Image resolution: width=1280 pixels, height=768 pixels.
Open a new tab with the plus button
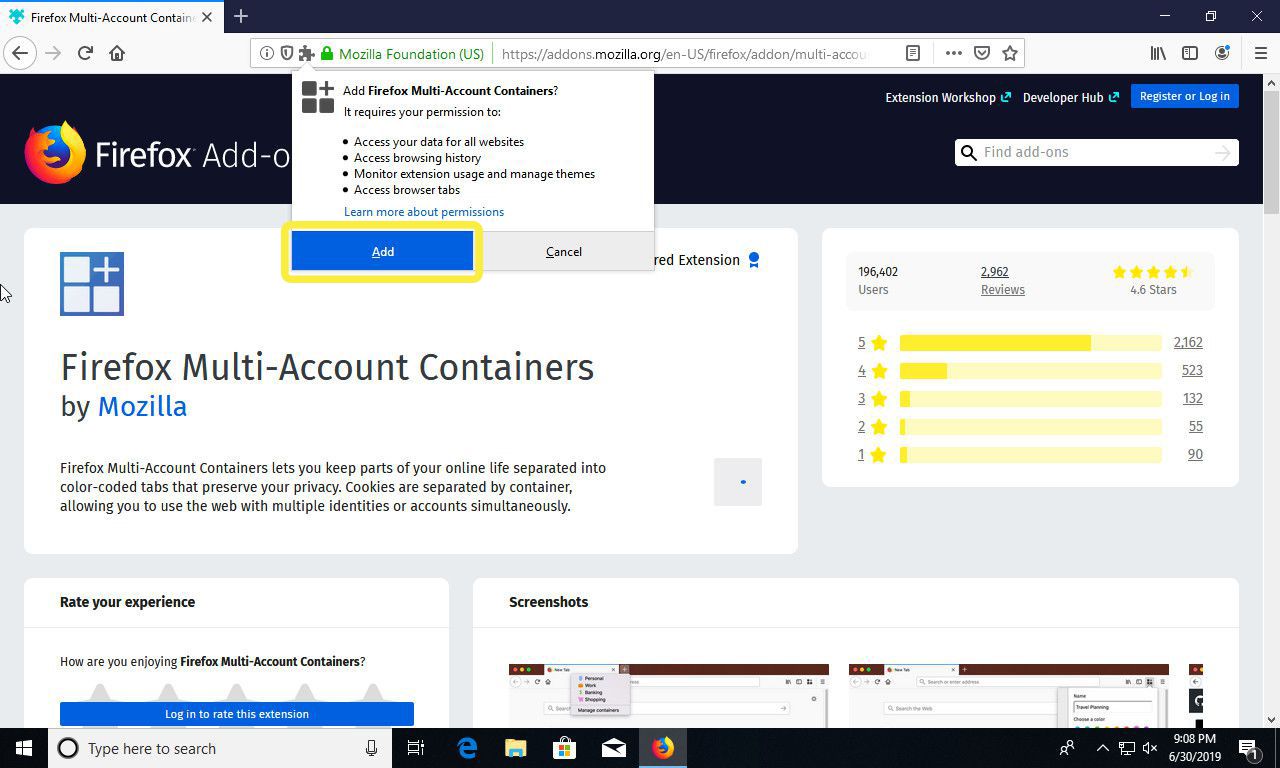[x=241, y=16]
